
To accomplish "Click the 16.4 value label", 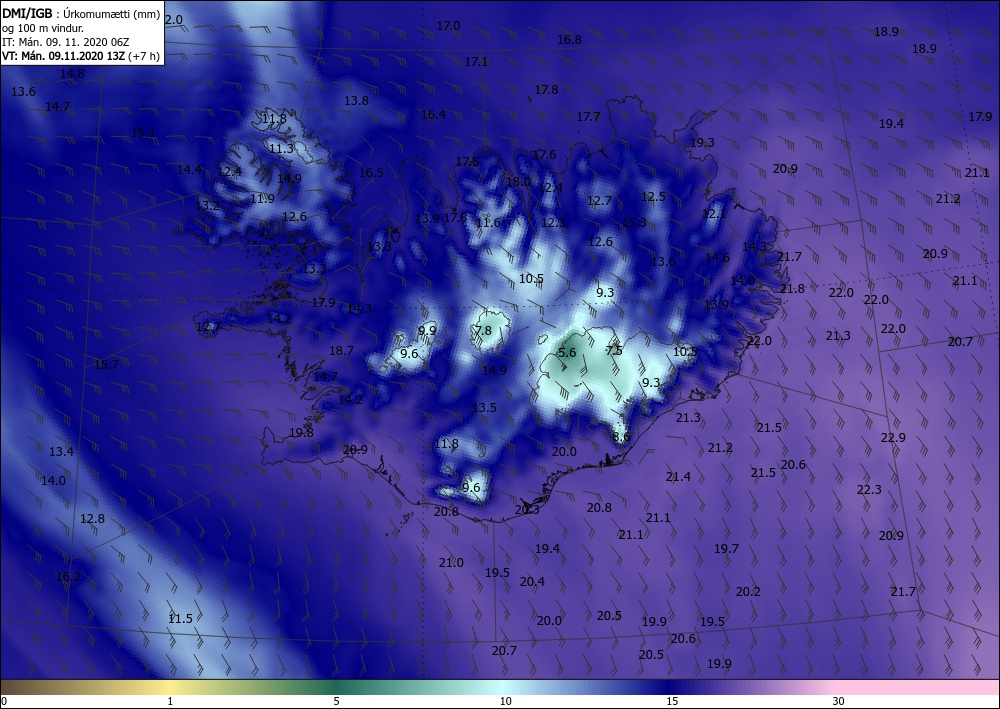I will (433, 115).
